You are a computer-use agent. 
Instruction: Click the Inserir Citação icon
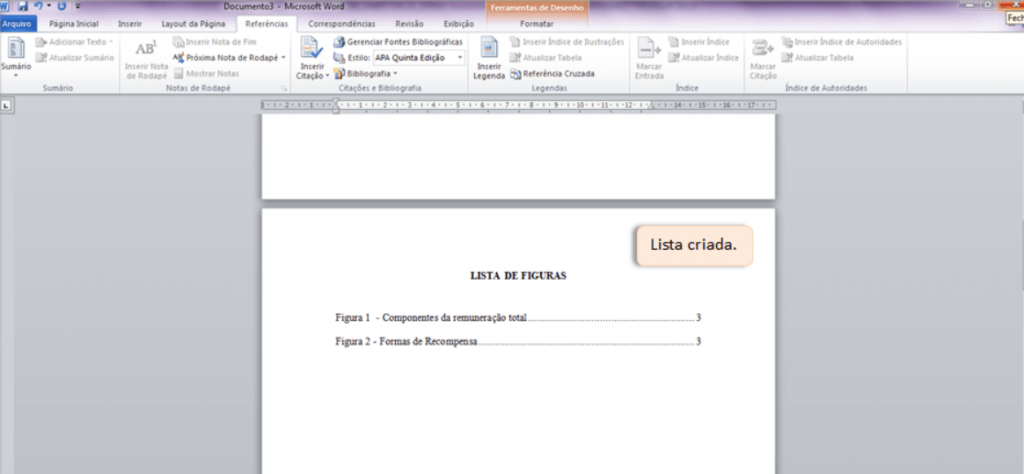coord(312,52)
